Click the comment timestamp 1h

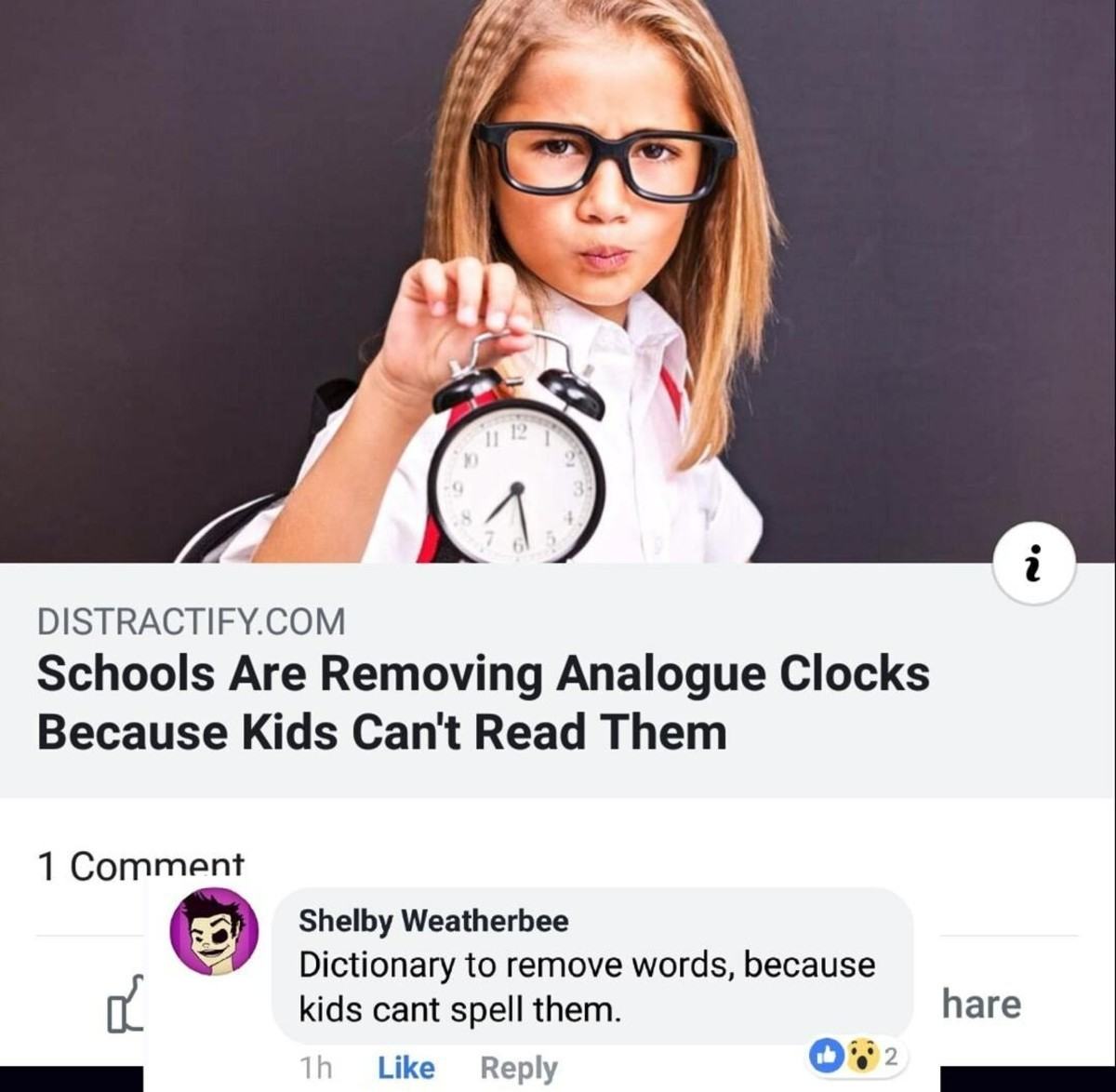coord(316,1067)
